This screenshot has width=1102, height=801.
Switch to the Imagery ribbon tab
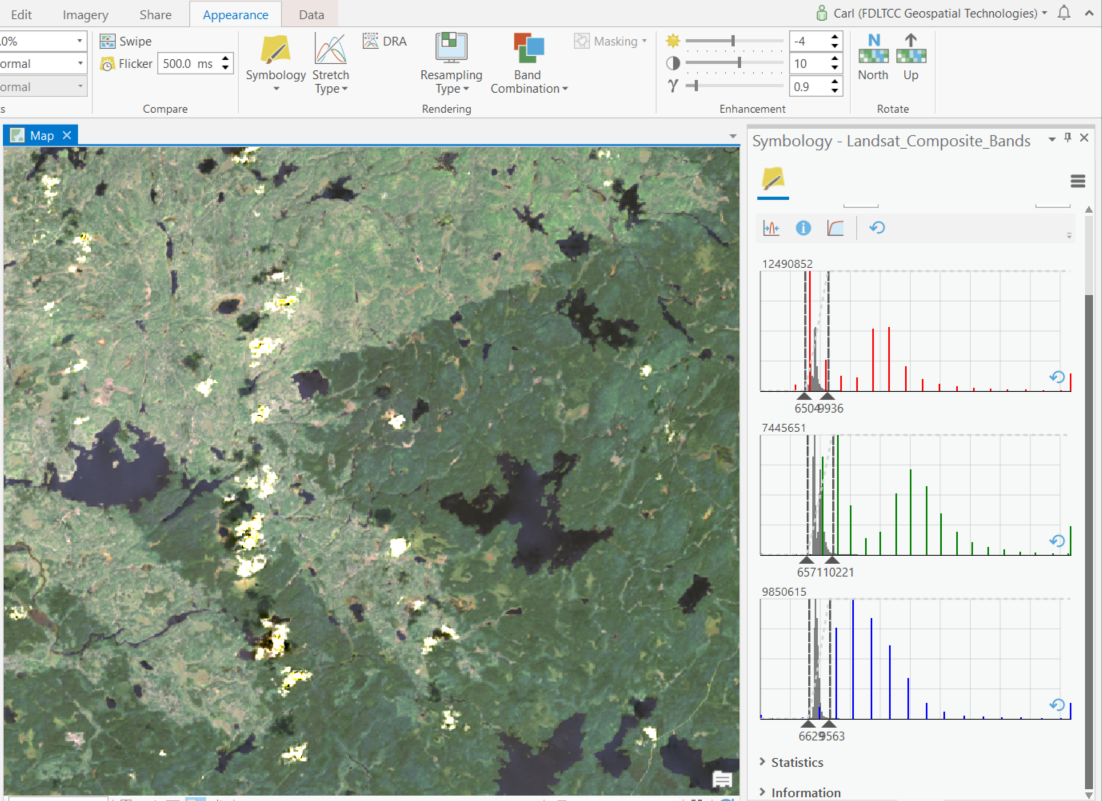(85, 14)
